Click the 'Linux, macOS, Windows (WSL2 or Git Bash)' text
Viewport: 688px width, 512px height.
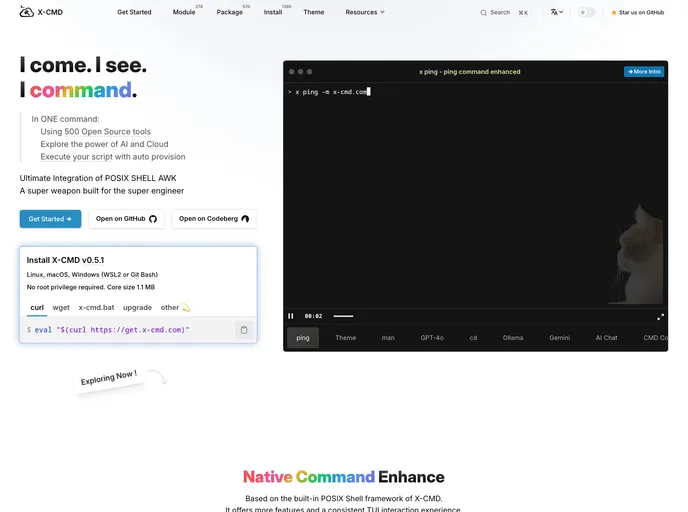tap(92, 275)
